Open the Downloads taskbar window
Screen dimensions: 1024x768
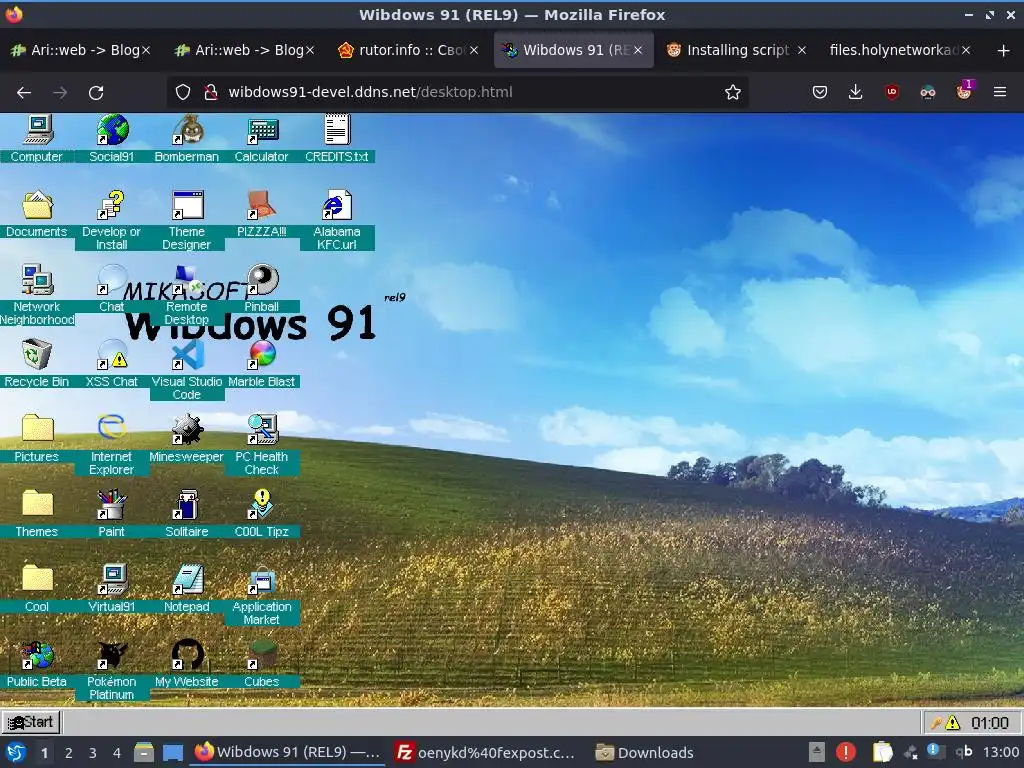[645, 752]
